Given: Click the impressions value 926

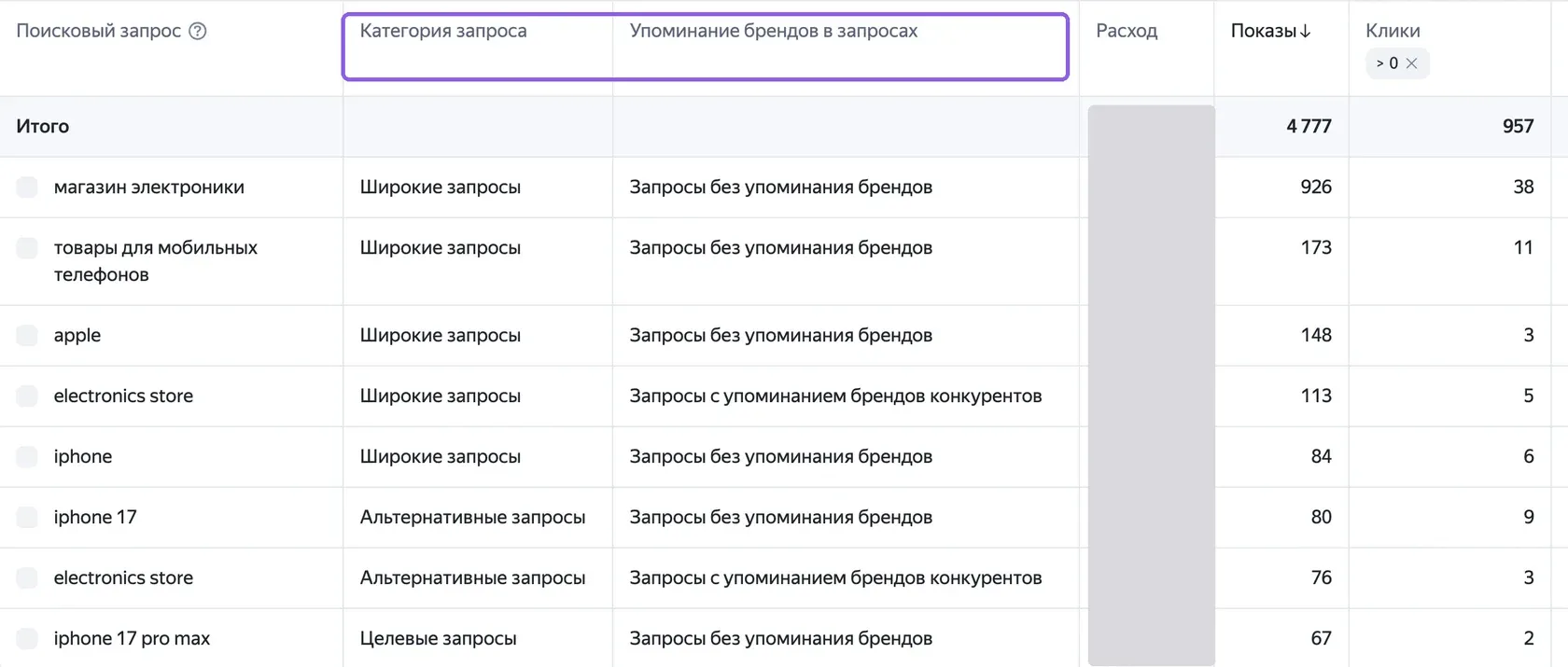Looking at the screenshot, I should [x=1316, y=187].
